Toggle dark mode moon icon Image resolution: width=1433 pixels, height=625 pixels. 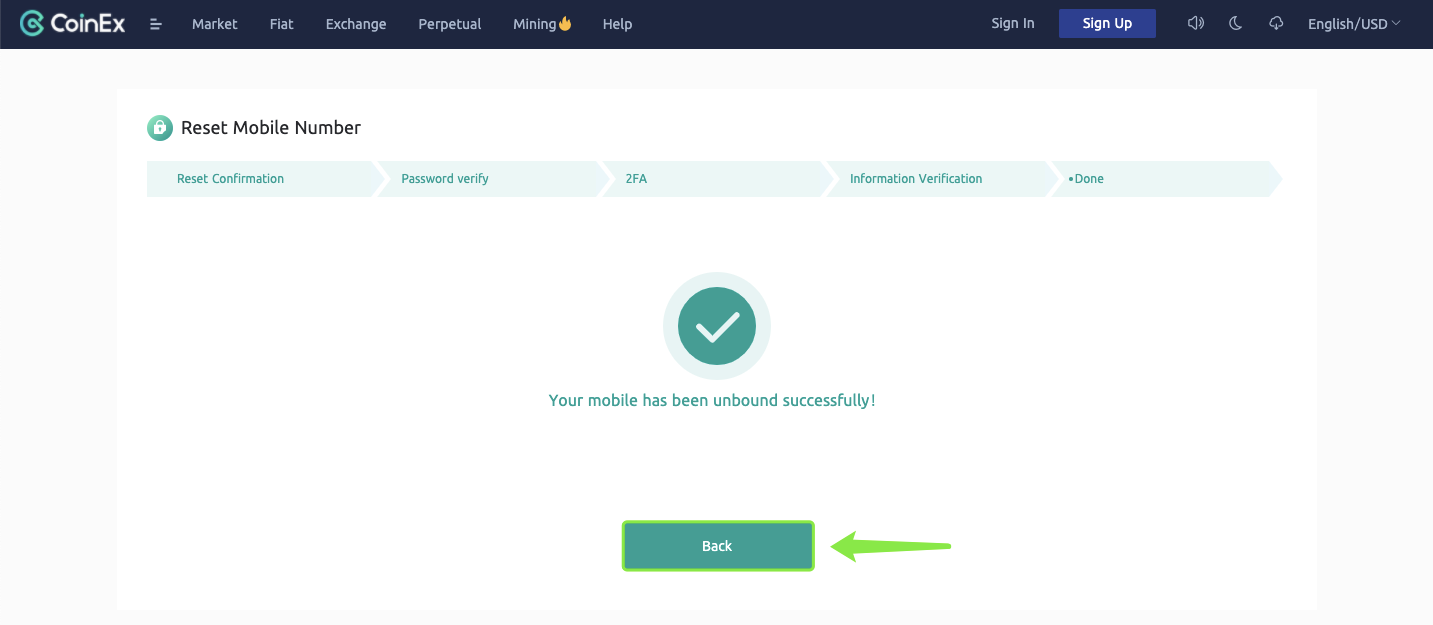point(1235,24)
